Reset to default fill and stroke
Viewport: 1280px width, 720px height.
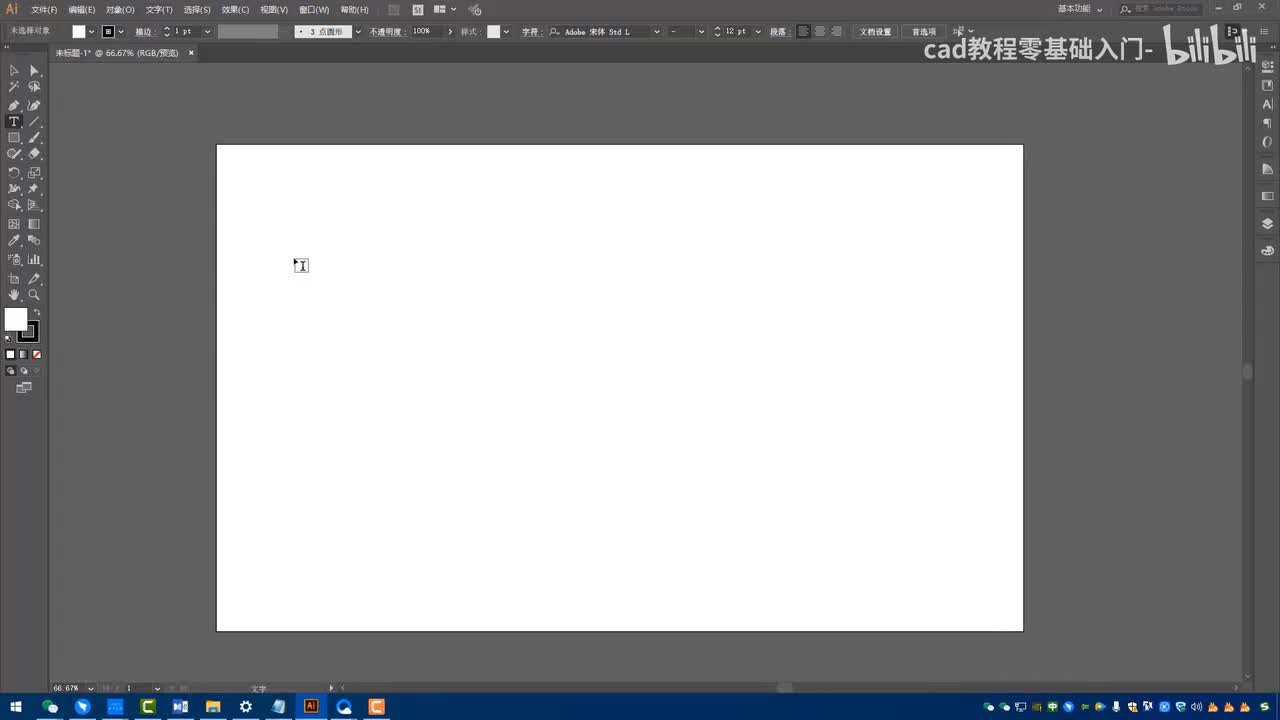coord(8,339)
